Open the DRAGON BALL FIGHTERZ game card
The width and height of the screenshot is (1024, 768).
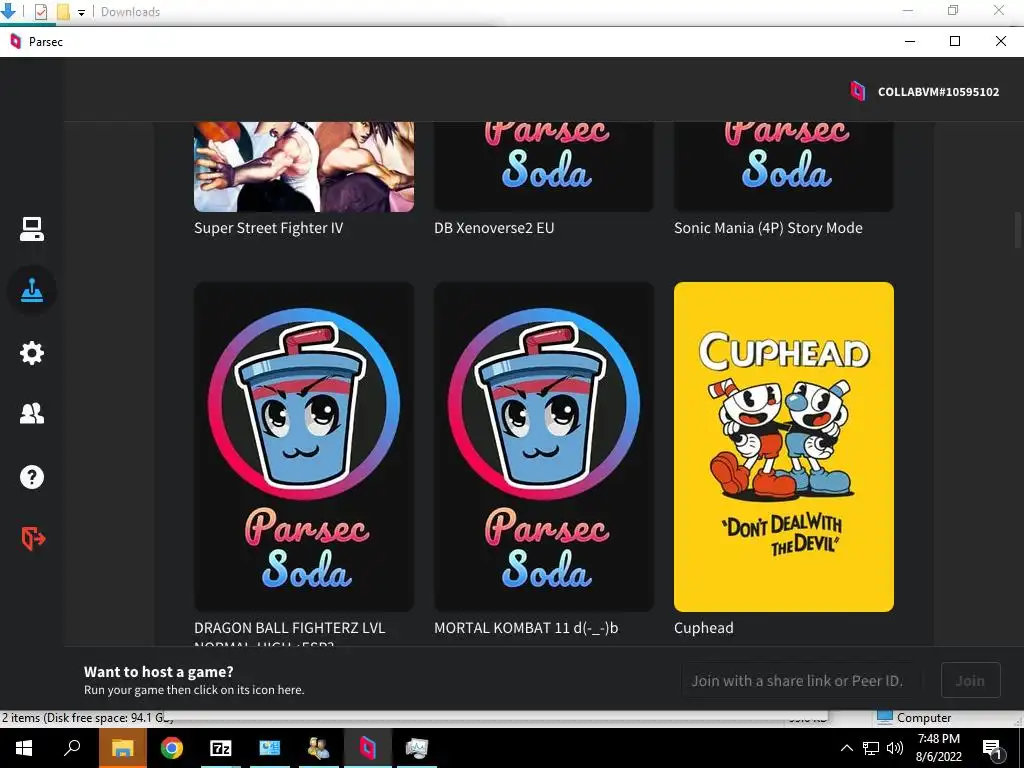pyautogui.click(x=304, y=447)
